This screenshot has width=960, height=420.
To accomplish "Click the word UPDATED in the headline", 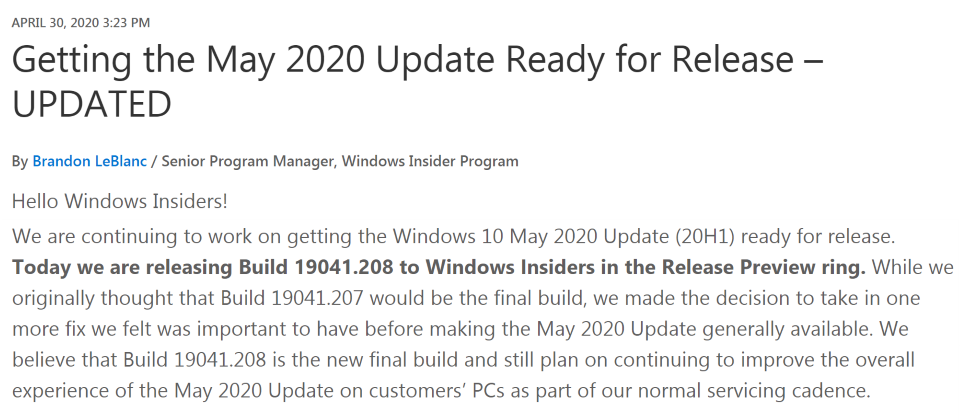I will (x=92, y=104).
